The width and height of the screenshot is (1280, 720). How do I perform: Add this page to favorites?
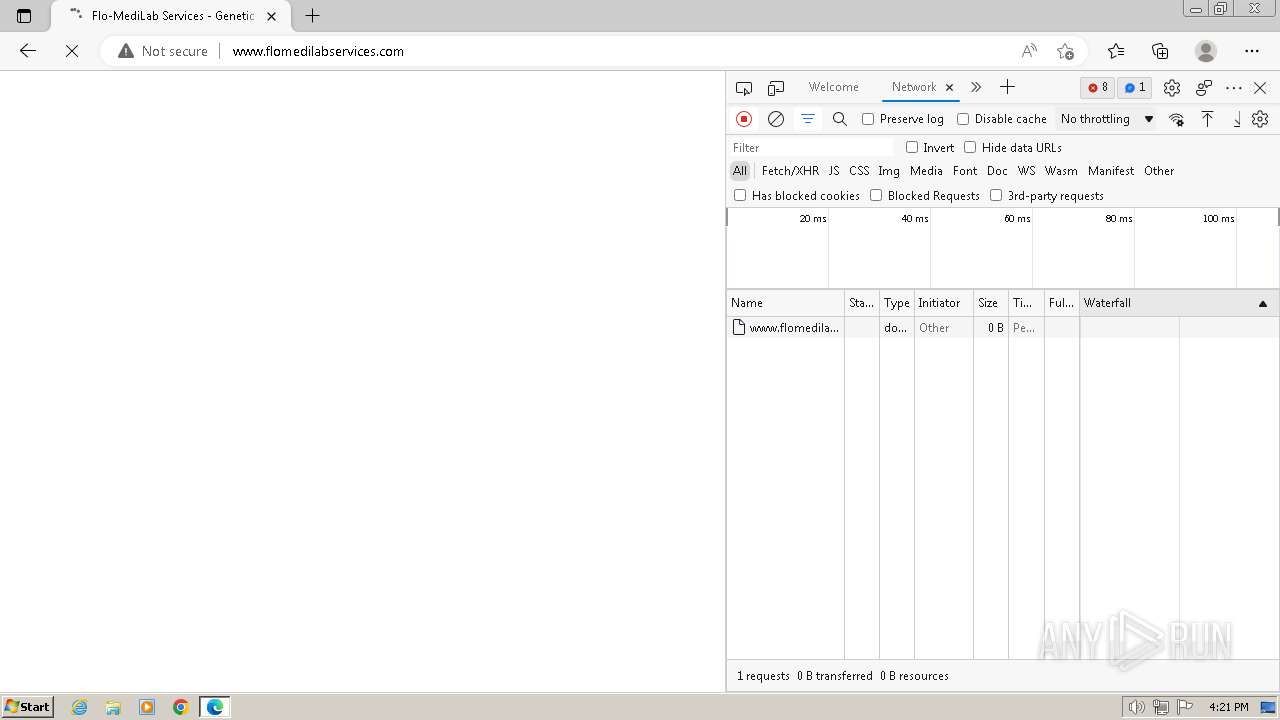coord(1065,51)
